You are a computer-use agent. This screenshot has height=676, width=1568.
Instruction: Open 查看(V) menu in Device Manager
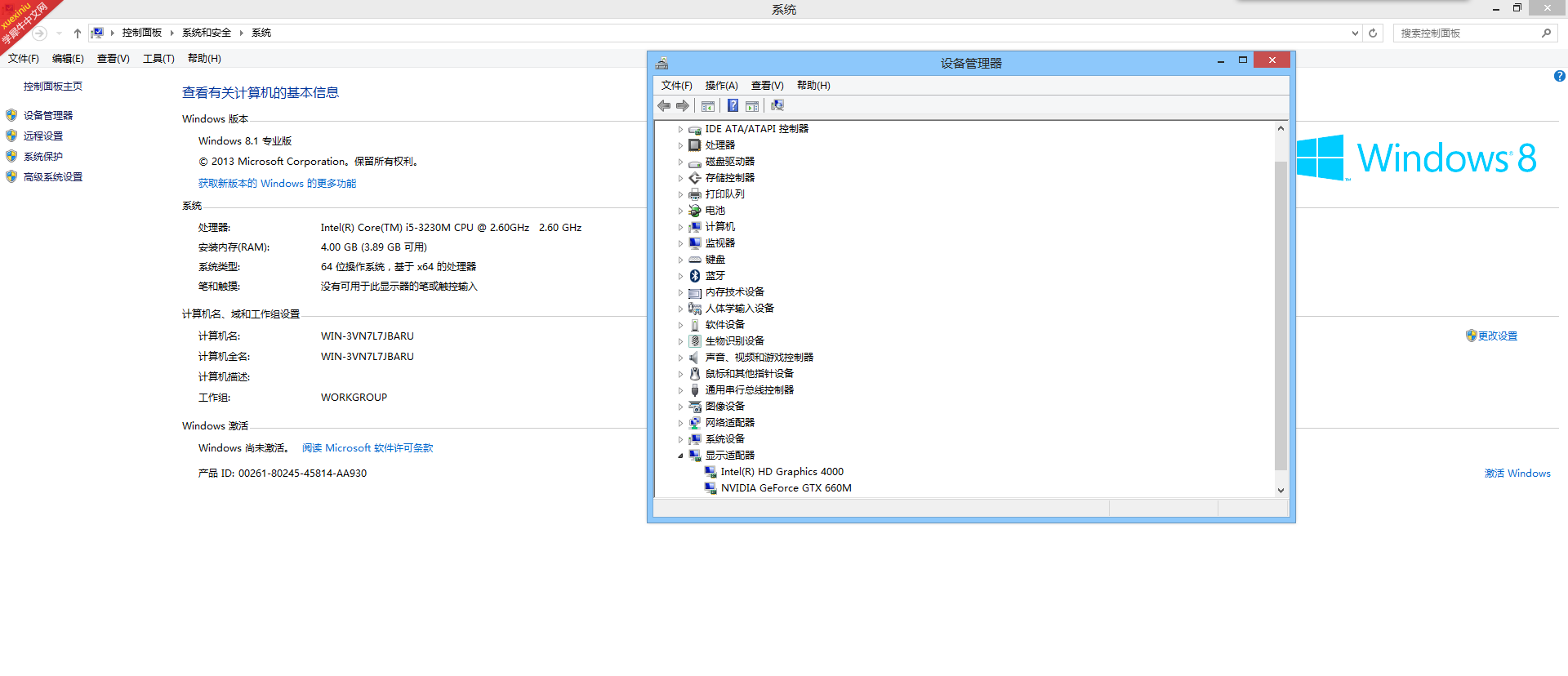(x=768, y=86)
